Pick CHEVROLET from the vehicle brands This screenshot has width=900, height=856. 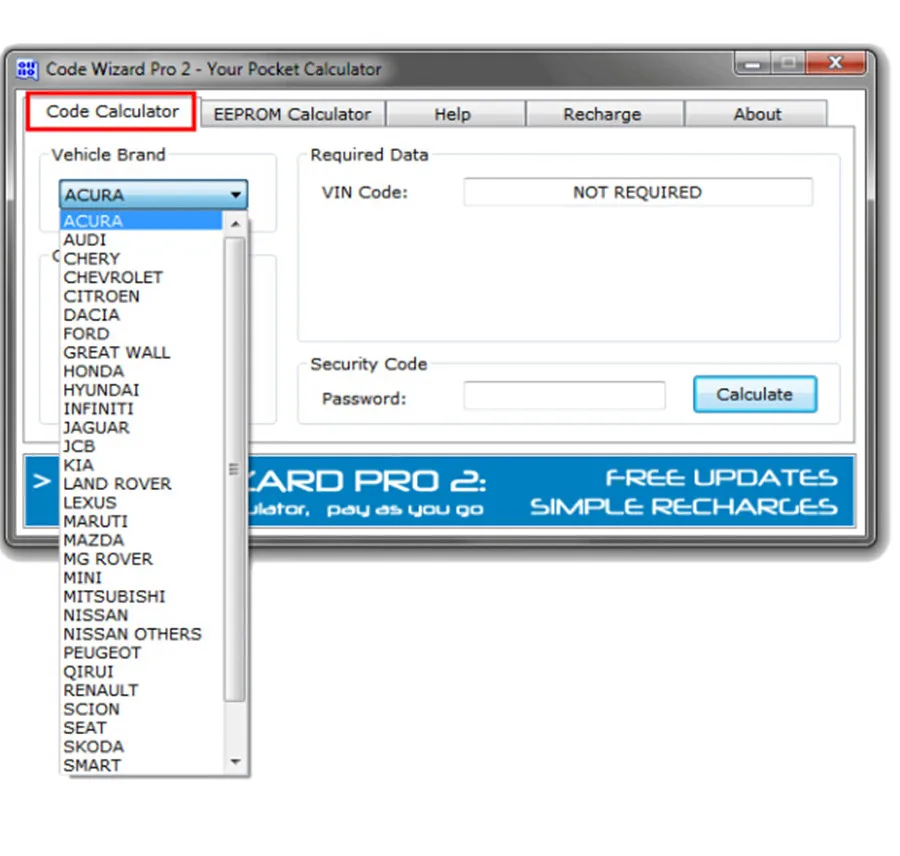tap(142, 277)
